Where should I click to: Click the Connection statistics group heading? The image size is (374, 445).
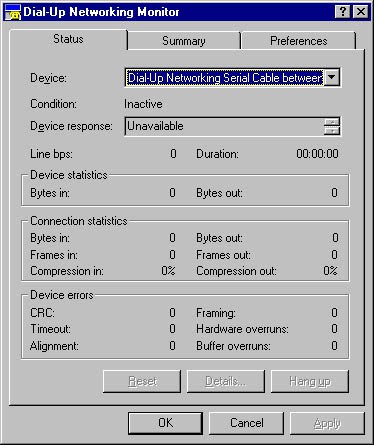[x=79, y=221]
